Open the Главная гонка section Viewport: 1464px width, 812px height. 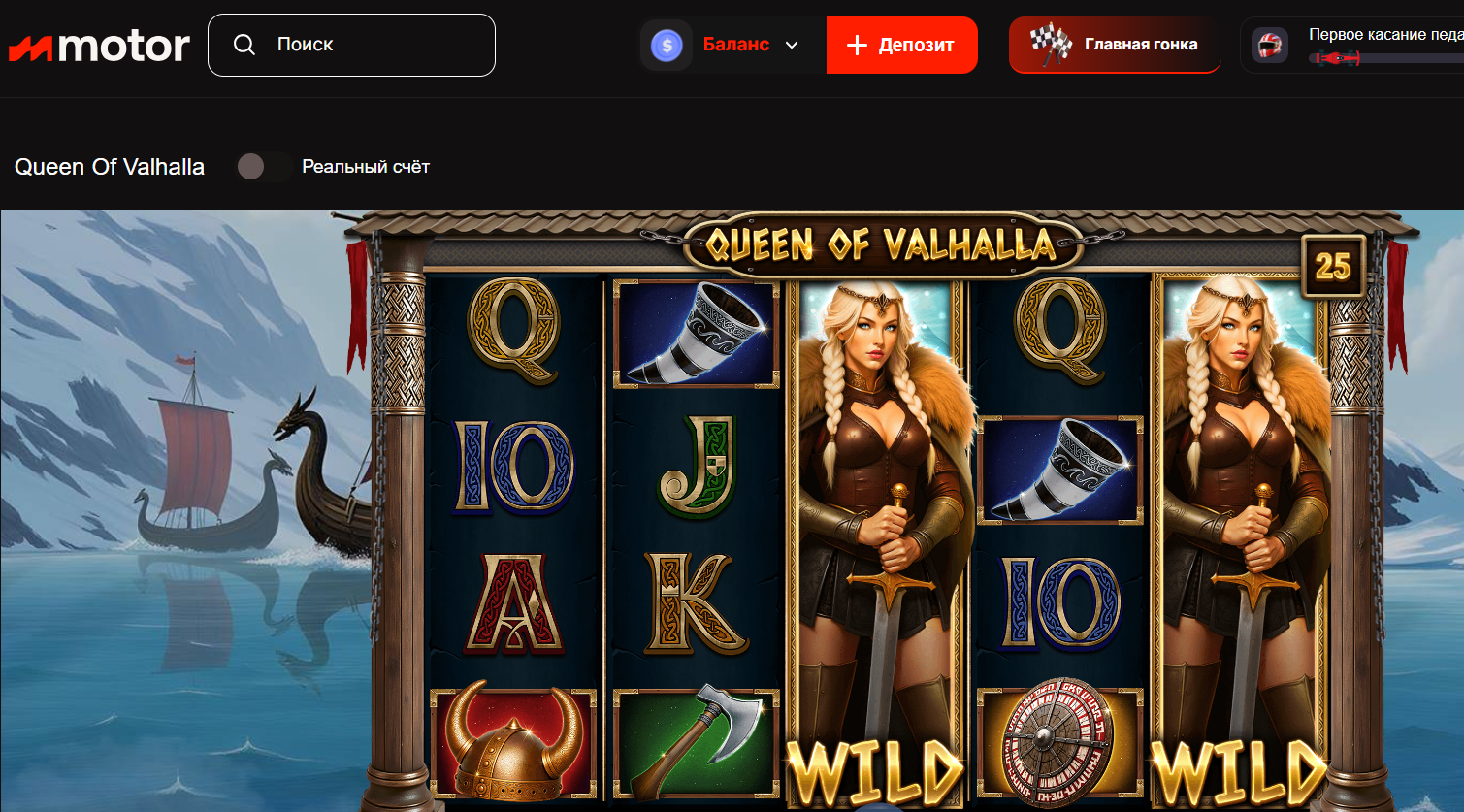(x=1115, y=45)
